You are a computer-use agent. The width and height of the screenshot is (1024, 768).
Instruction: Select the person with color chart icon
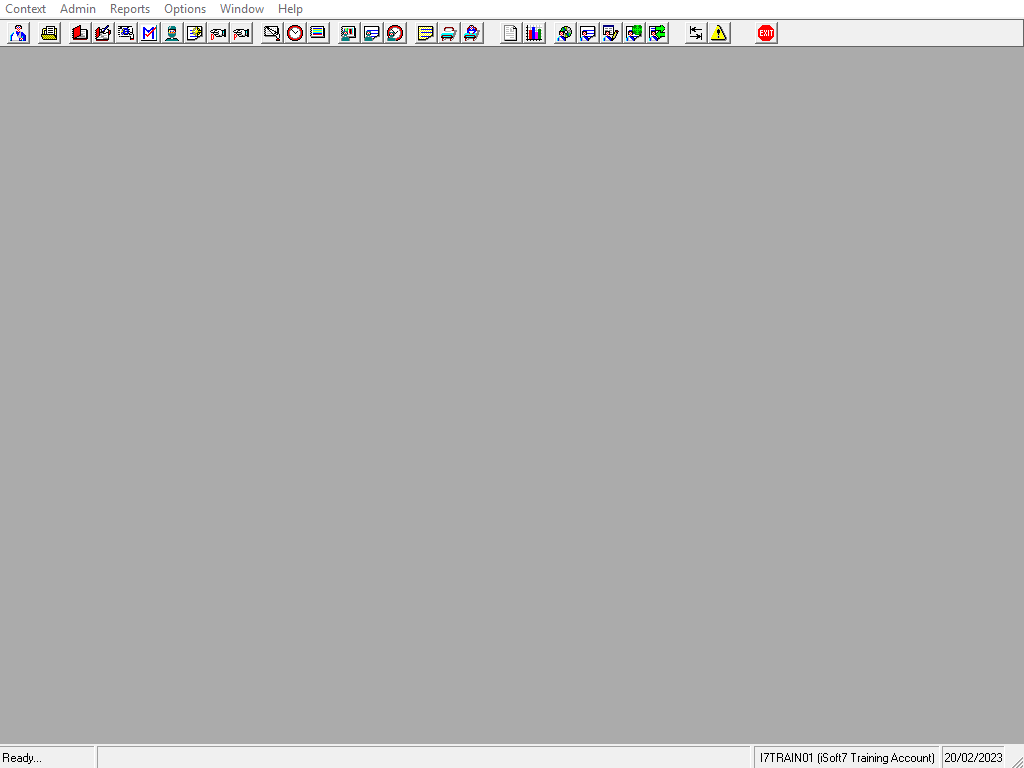[x=349, y=33]
